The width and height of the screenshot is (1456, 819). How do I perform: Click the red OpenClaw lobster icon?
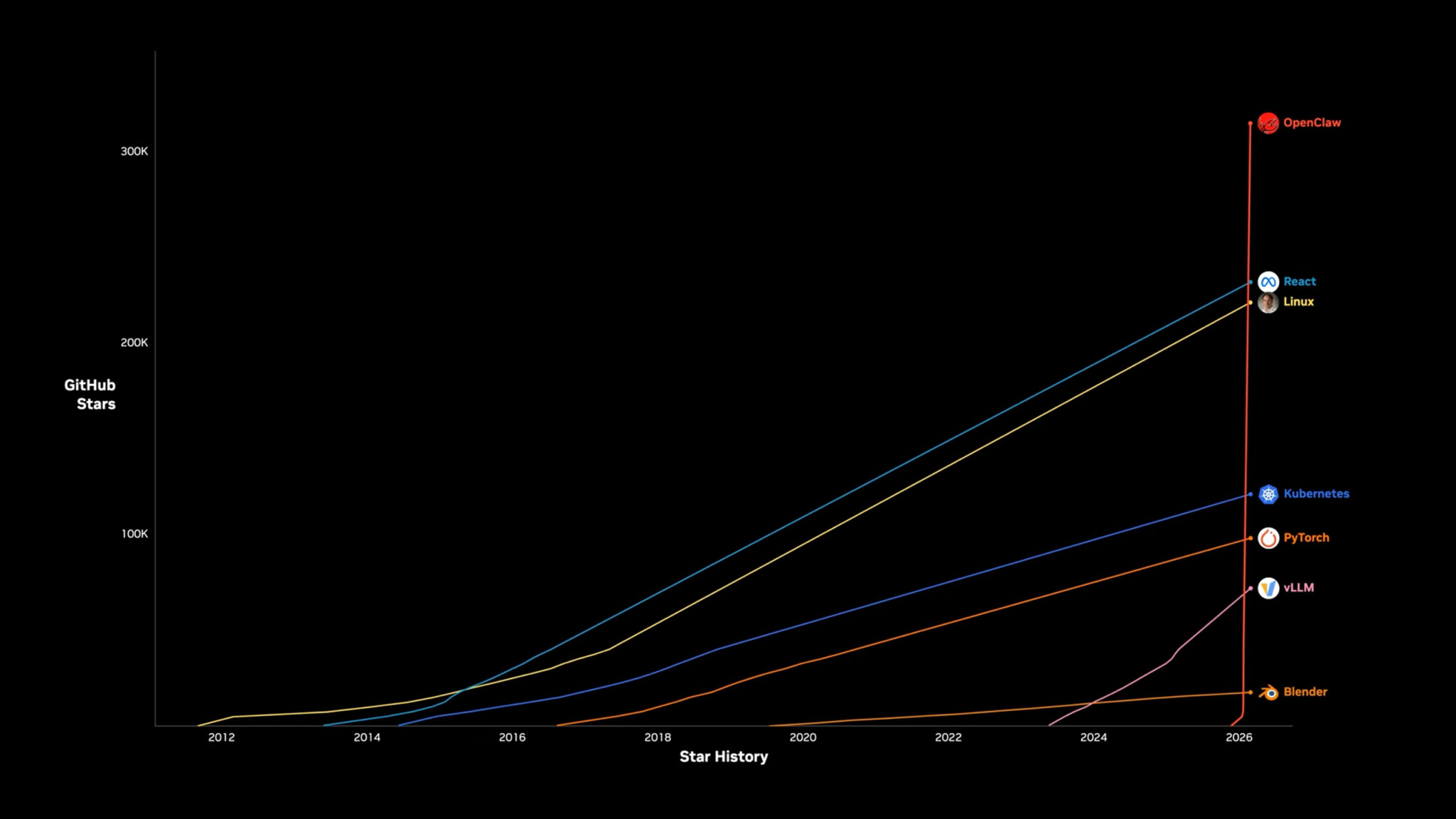(x=1268, y=123)
